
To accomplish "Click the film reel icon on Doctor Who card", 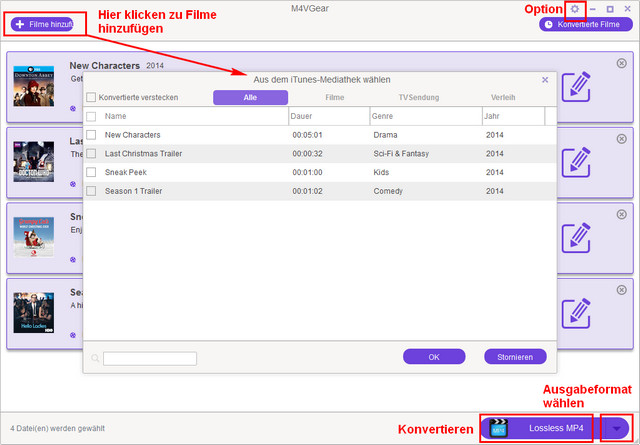I will (x=73, y=184).
